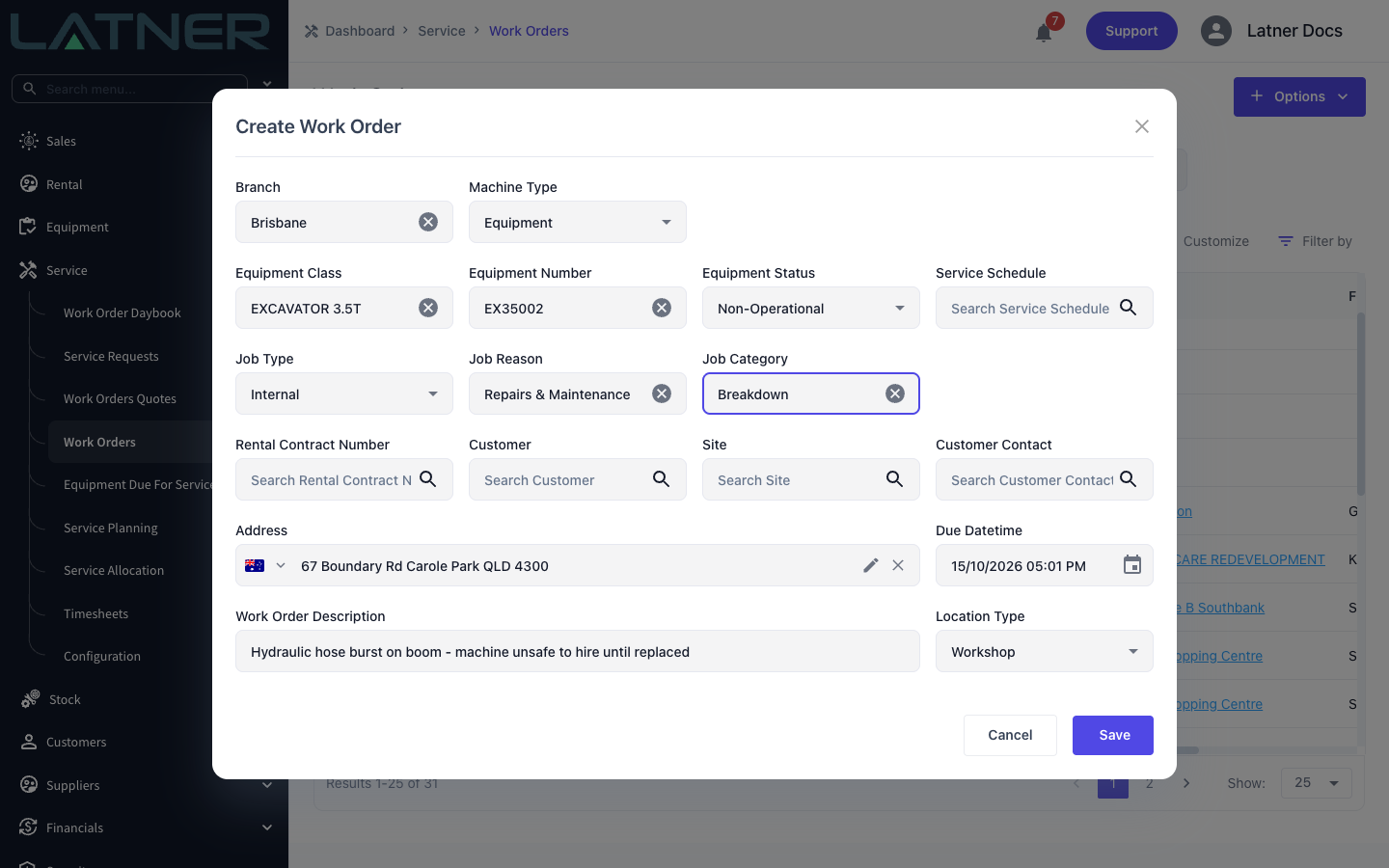Clear the Equipment Number EX35002
1389x868 pixels.
click(x=662, y=308)
